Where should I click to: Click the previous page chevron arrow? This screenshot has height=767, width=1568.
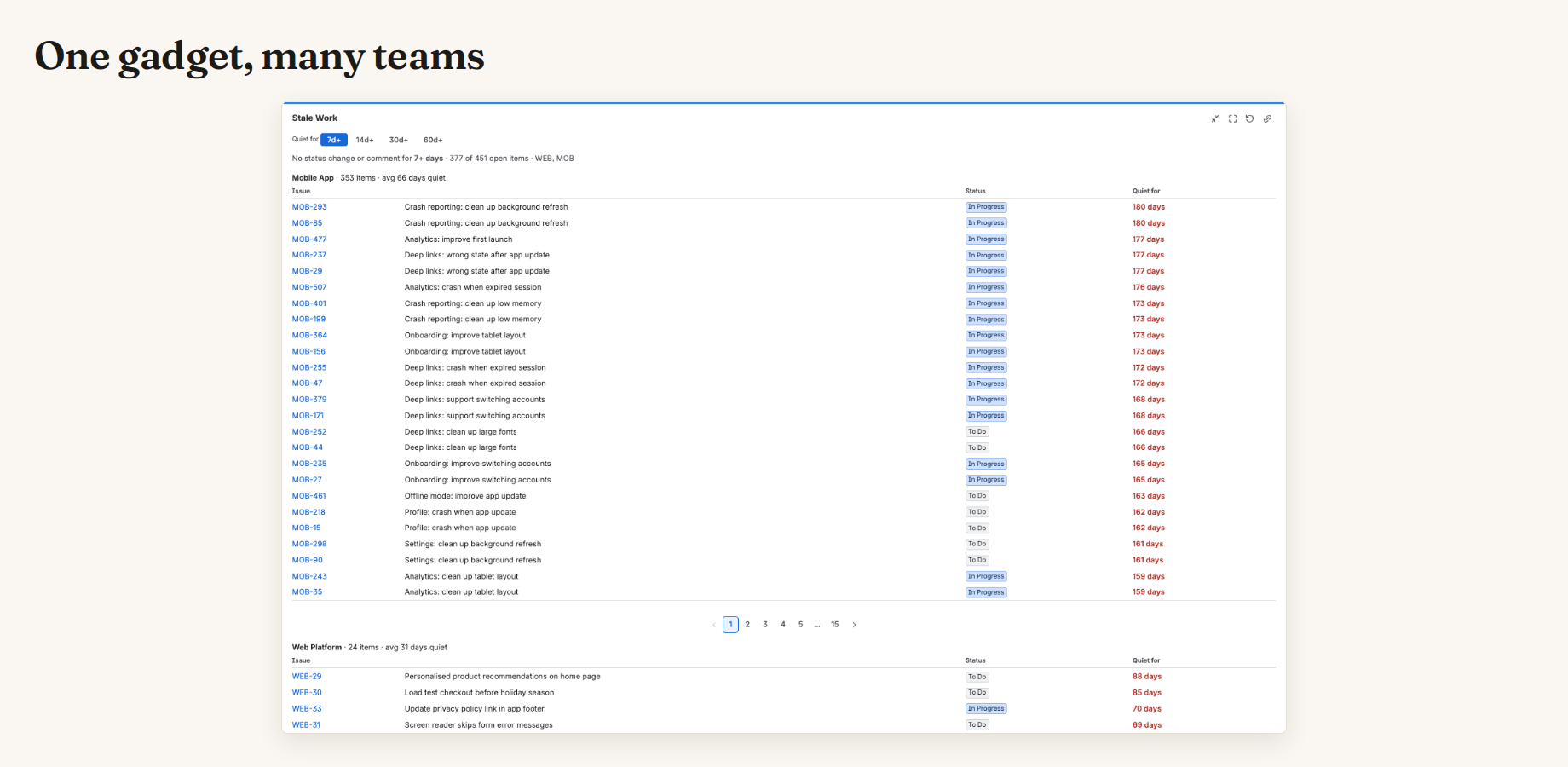714,625
